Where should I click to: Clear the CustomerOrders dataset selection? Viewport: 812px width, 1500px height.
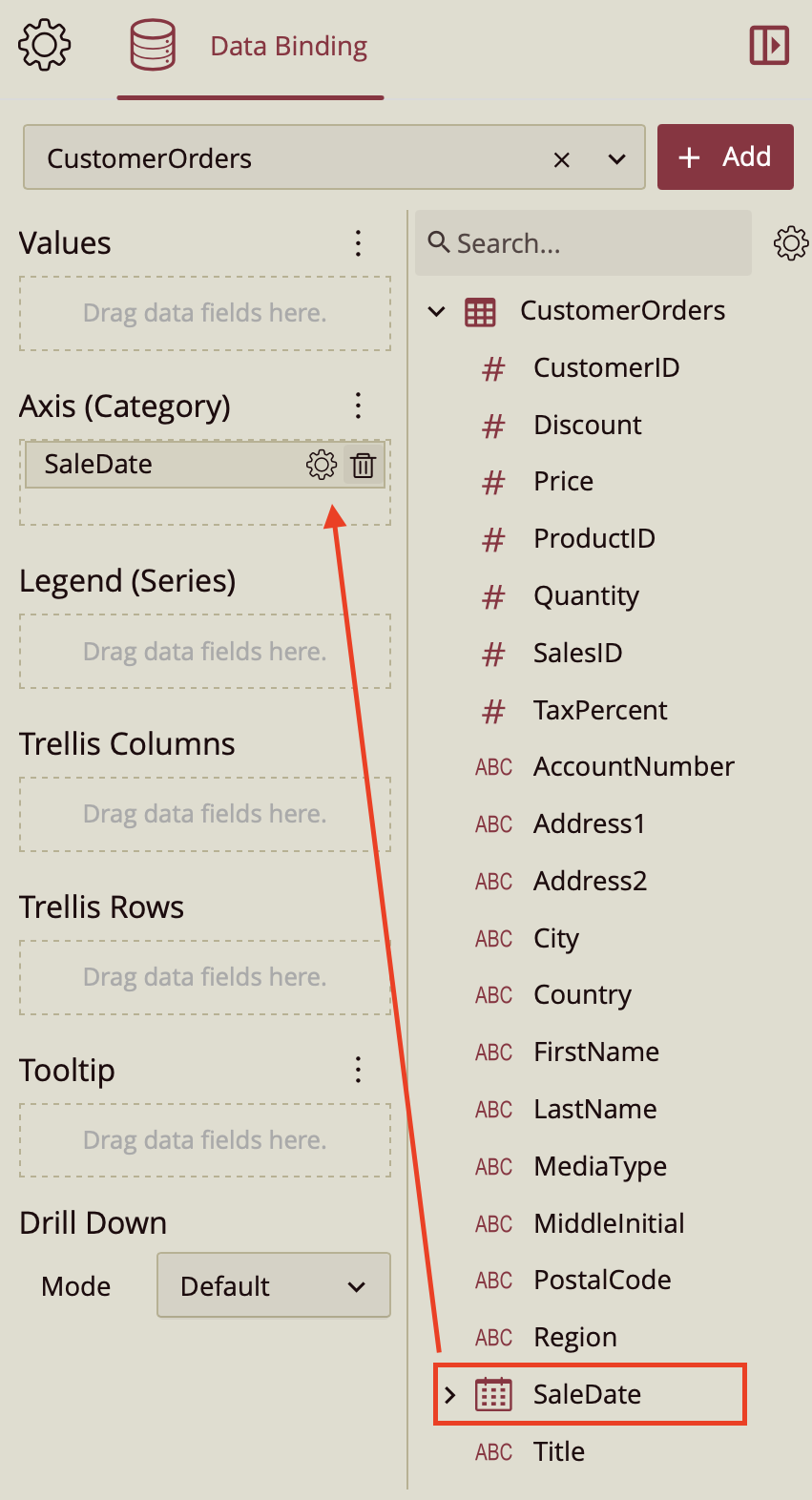click(562, 159)
